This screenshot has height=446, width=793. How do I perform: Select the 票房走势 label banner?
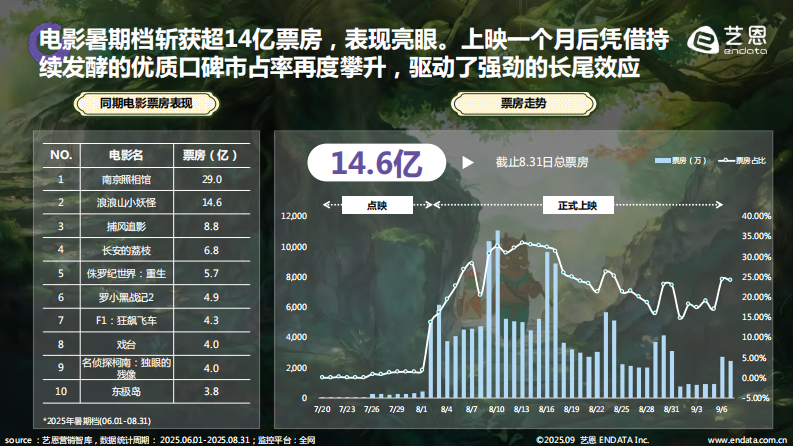tap(523, 104)
